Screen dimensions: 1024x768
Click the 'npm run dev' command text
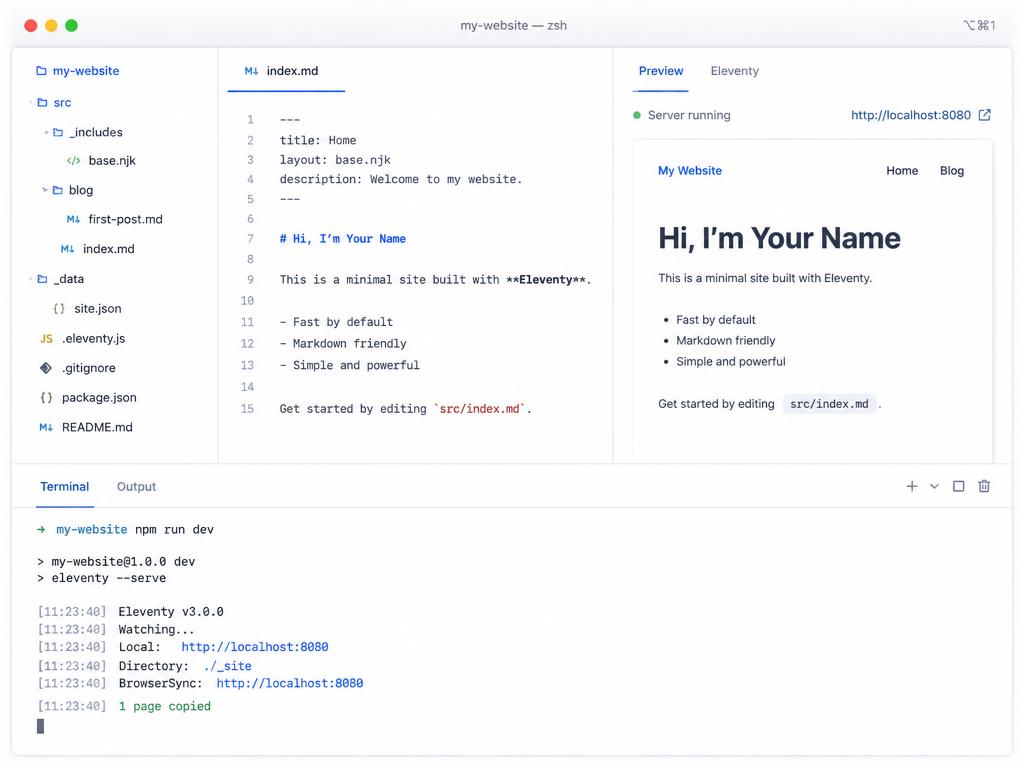pyautogui.click(x=174, y=530)
